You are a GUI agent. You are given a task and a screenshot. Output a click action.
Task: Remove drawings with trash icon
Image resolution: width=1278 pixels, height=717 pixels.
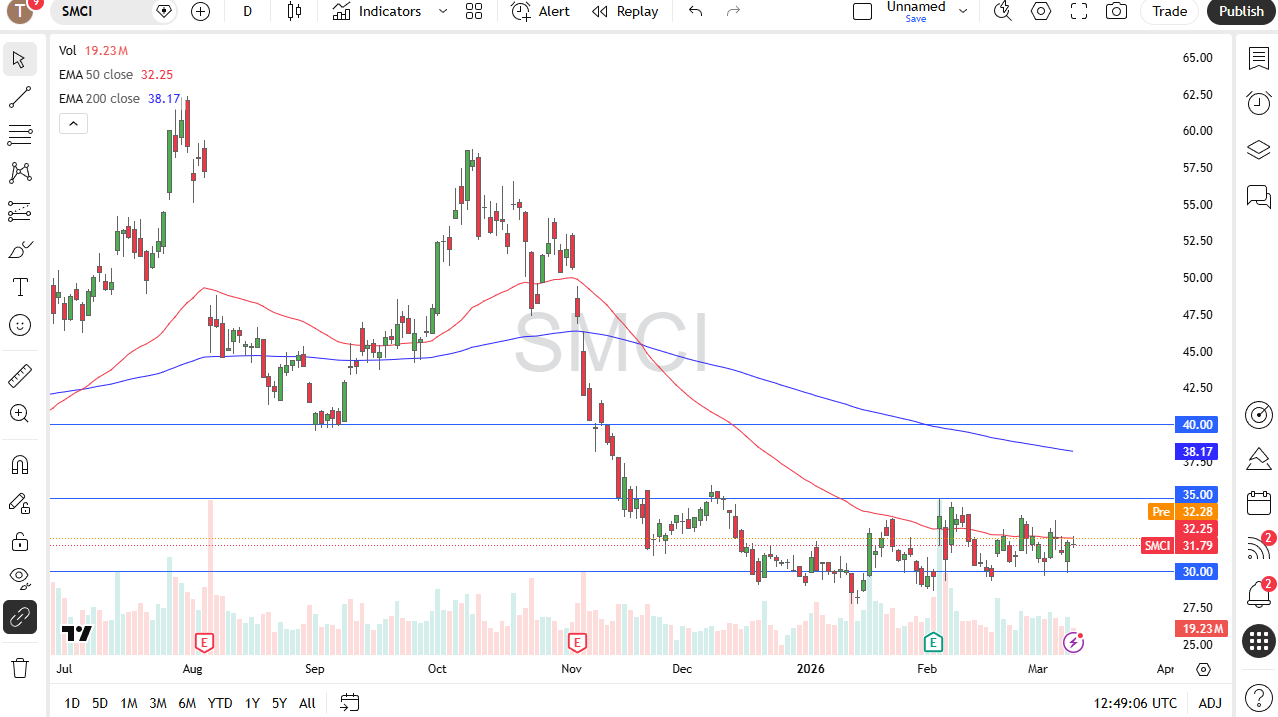pos(19,667)
